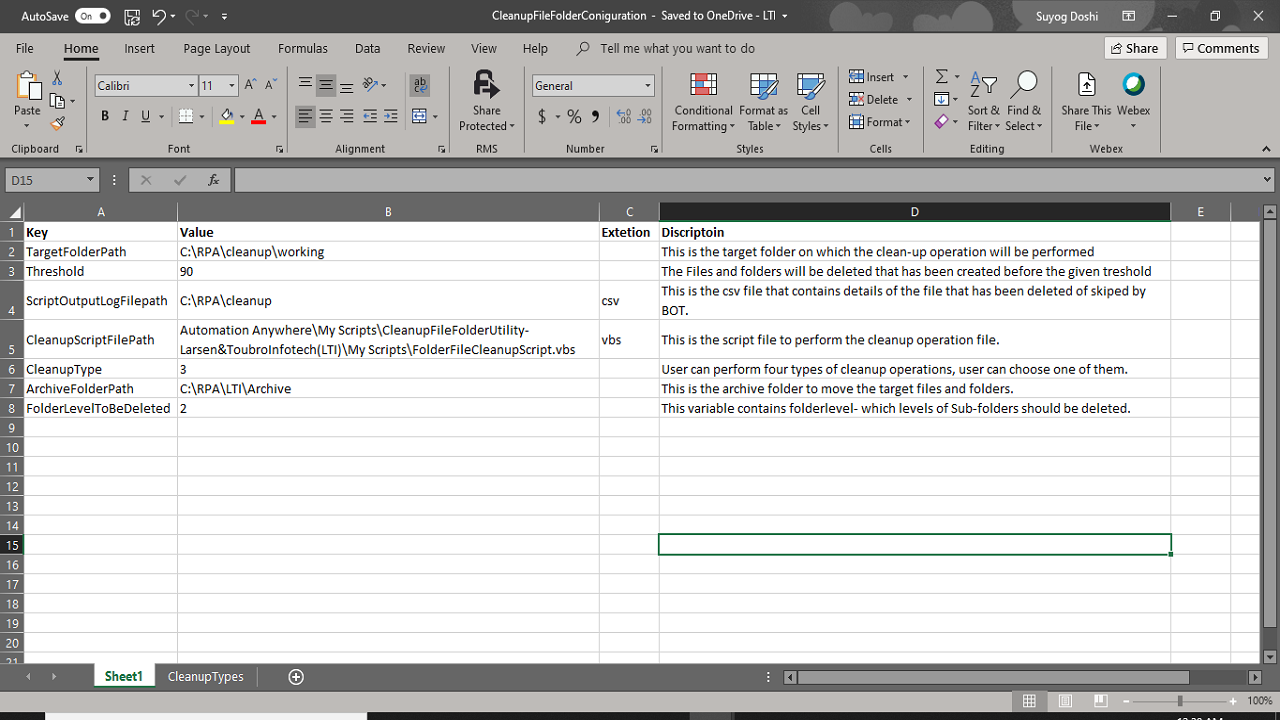Switch to the CleanupTypes sheet tab

point(205,677)
